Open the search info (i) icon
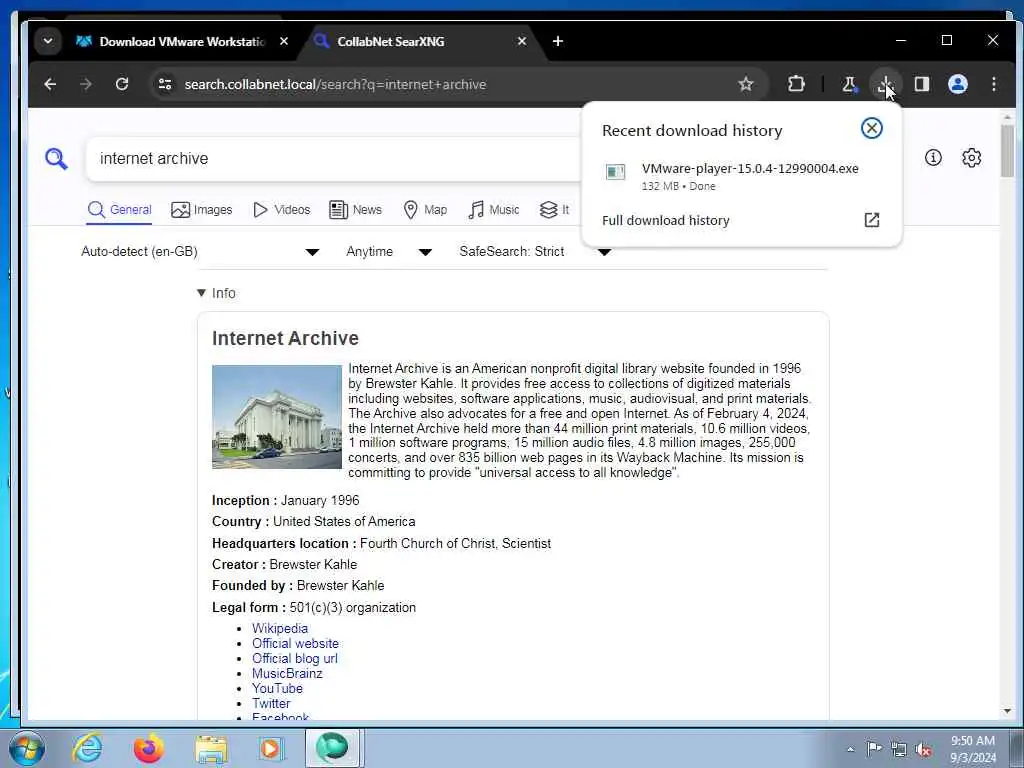This screenshot has width=1024, height=768. (933, 157)
